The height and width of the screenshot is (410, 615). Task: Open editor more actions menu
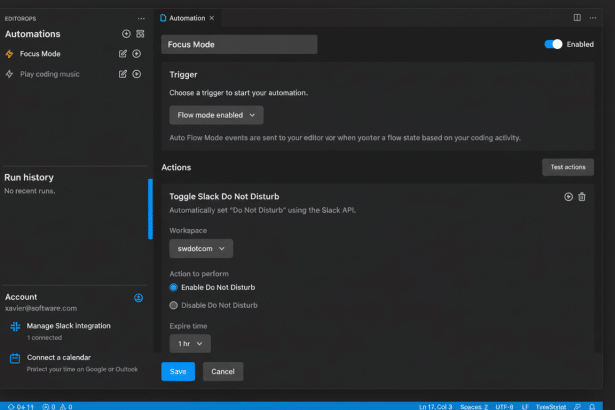(x=593, y=18)
